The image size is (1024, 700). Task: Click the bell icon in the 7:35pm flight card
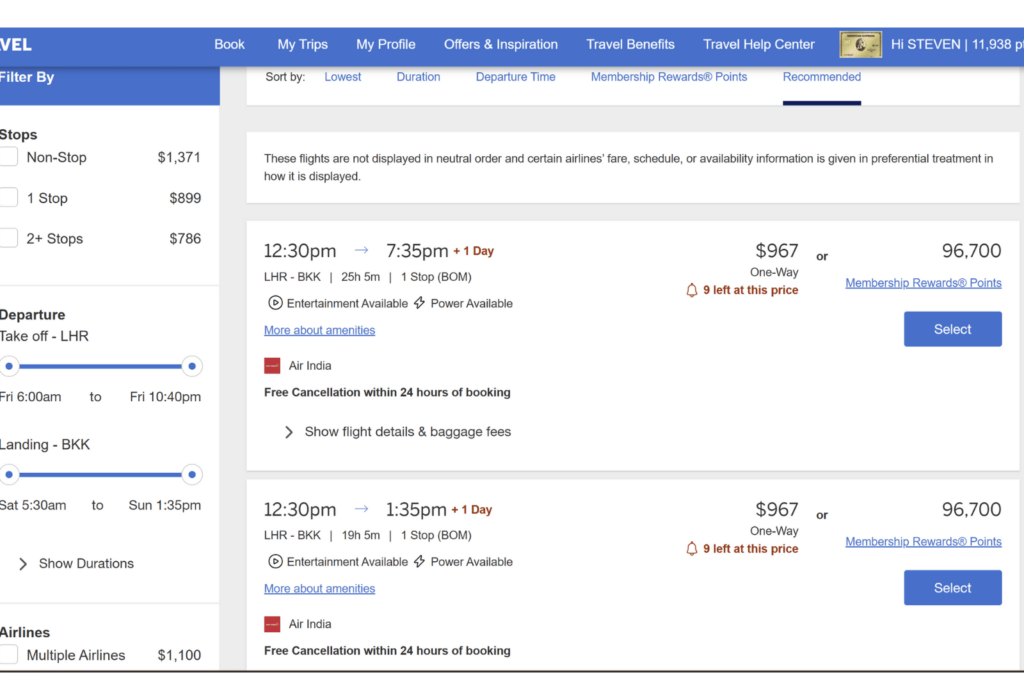coord(692,290)
